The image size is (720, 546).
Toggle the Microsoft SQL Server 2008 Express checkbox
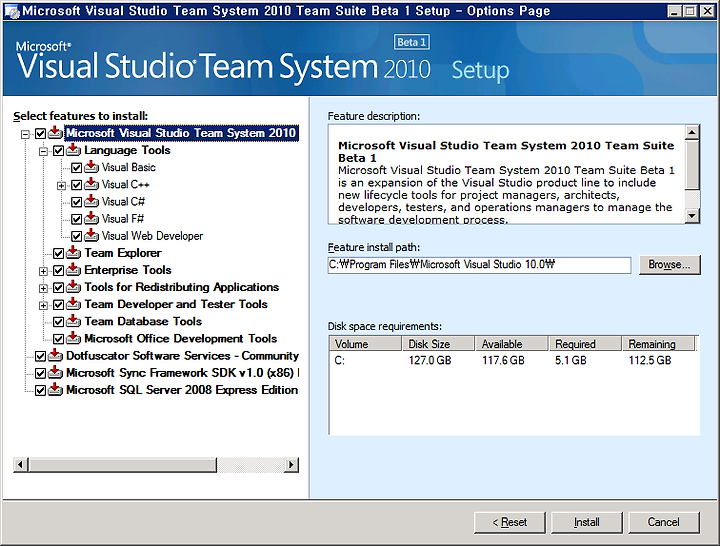click(x=40, y=390)
